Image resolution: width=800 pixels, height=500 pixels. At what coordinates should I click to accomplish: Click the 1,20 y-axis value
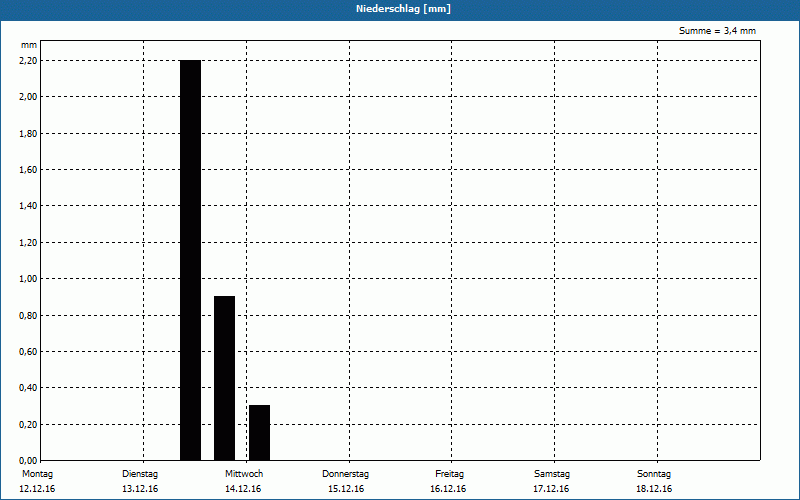pyautogui.click(x=28, y=242)
